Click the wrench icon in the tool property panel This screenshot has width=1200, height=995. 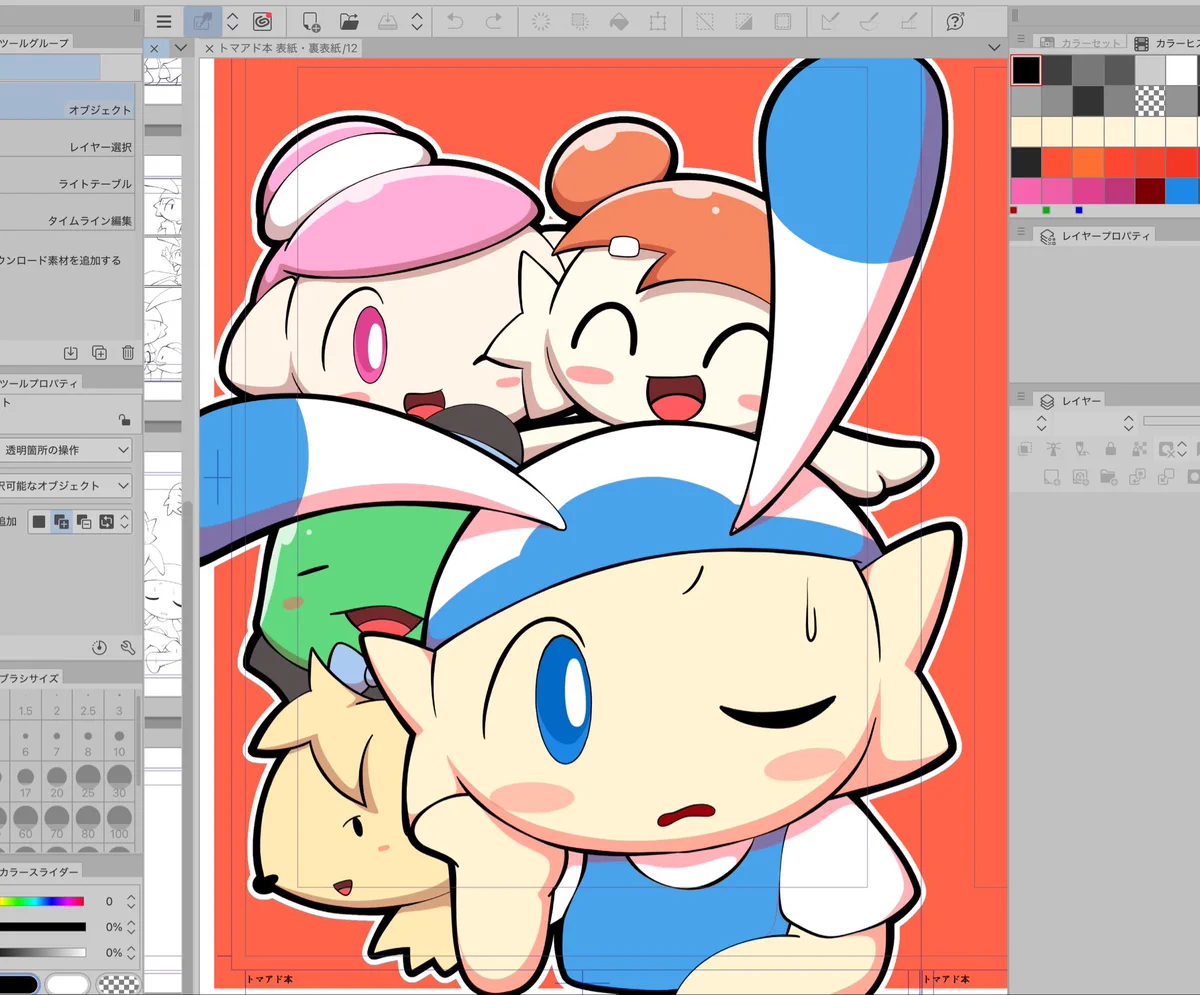[x=128, y=647]
